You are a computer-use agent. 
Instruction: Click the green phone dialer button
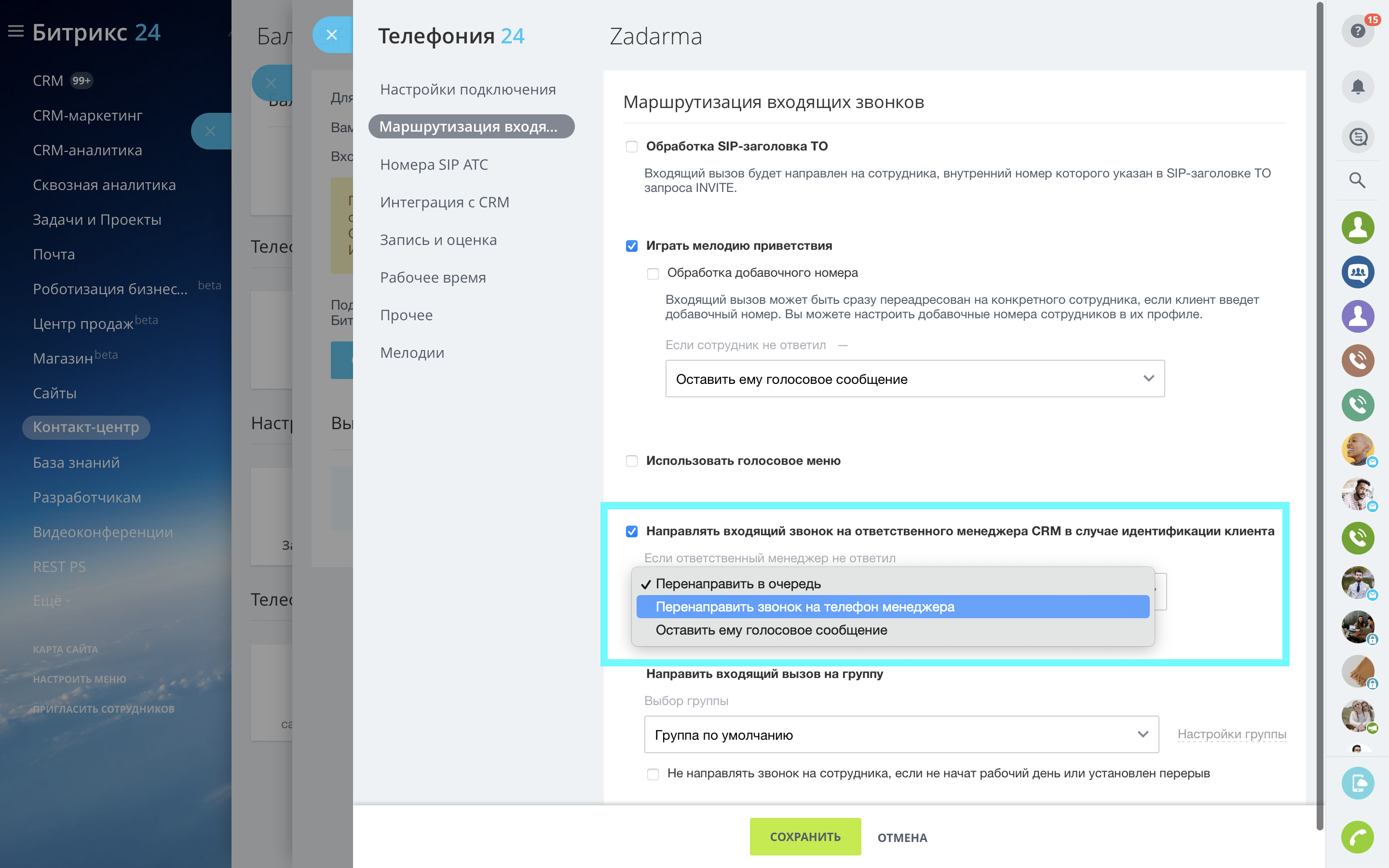click(1358, 838)
